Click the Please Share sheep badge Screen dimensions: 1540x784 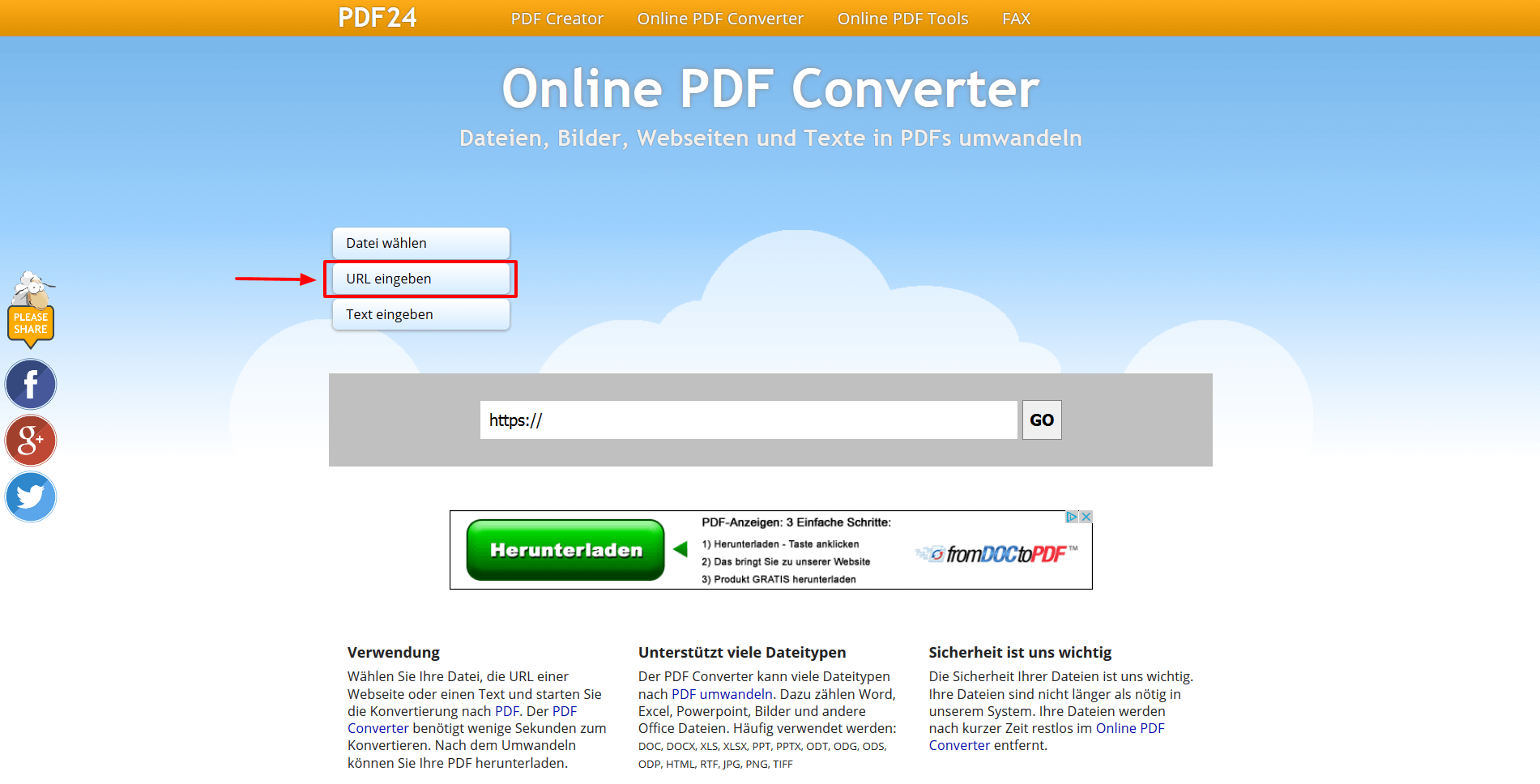(x=31, y=309)
